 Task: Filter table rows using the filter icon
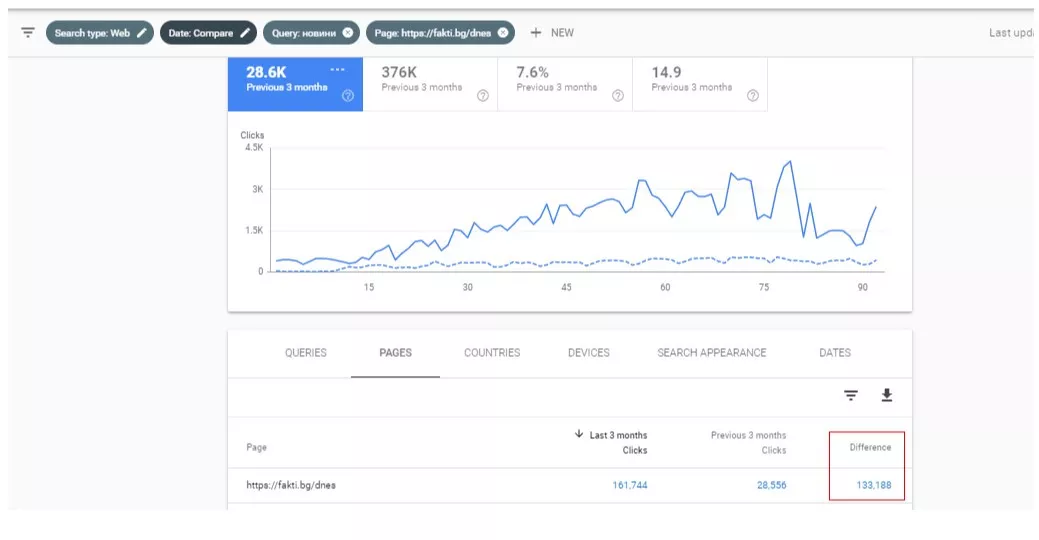851,396
